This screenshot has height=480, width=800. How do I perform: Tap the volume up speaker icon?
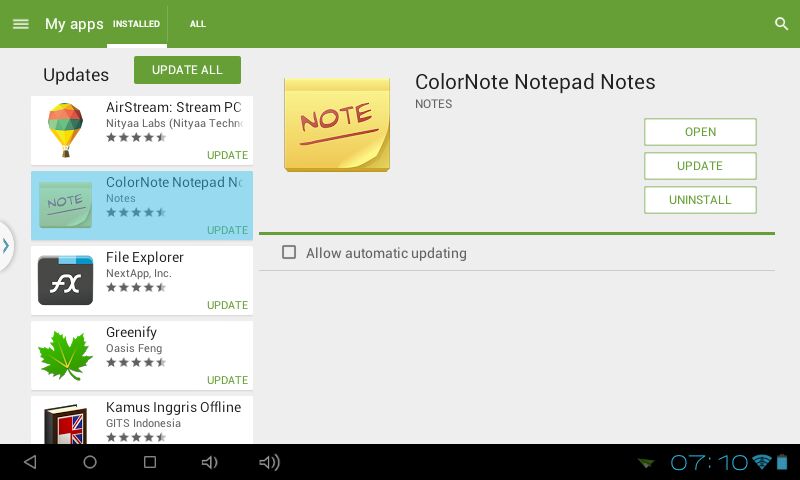point(269,462)
